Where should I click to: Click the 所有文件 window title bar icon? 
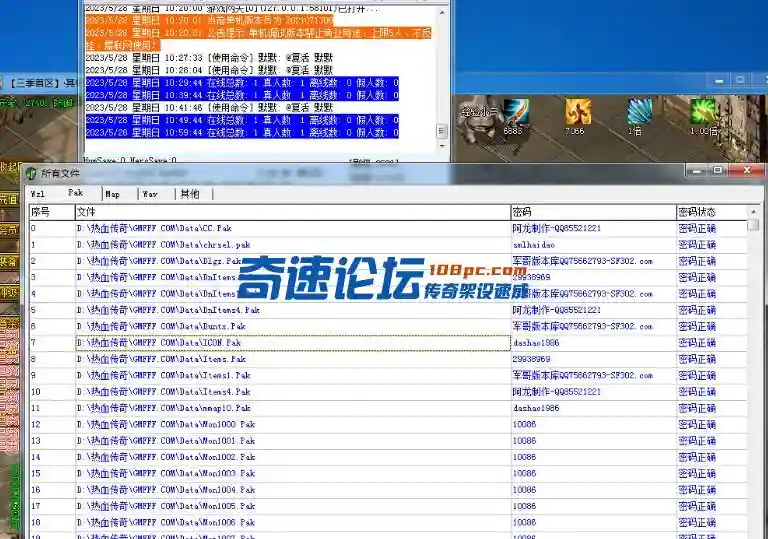(x=31, y=173)
